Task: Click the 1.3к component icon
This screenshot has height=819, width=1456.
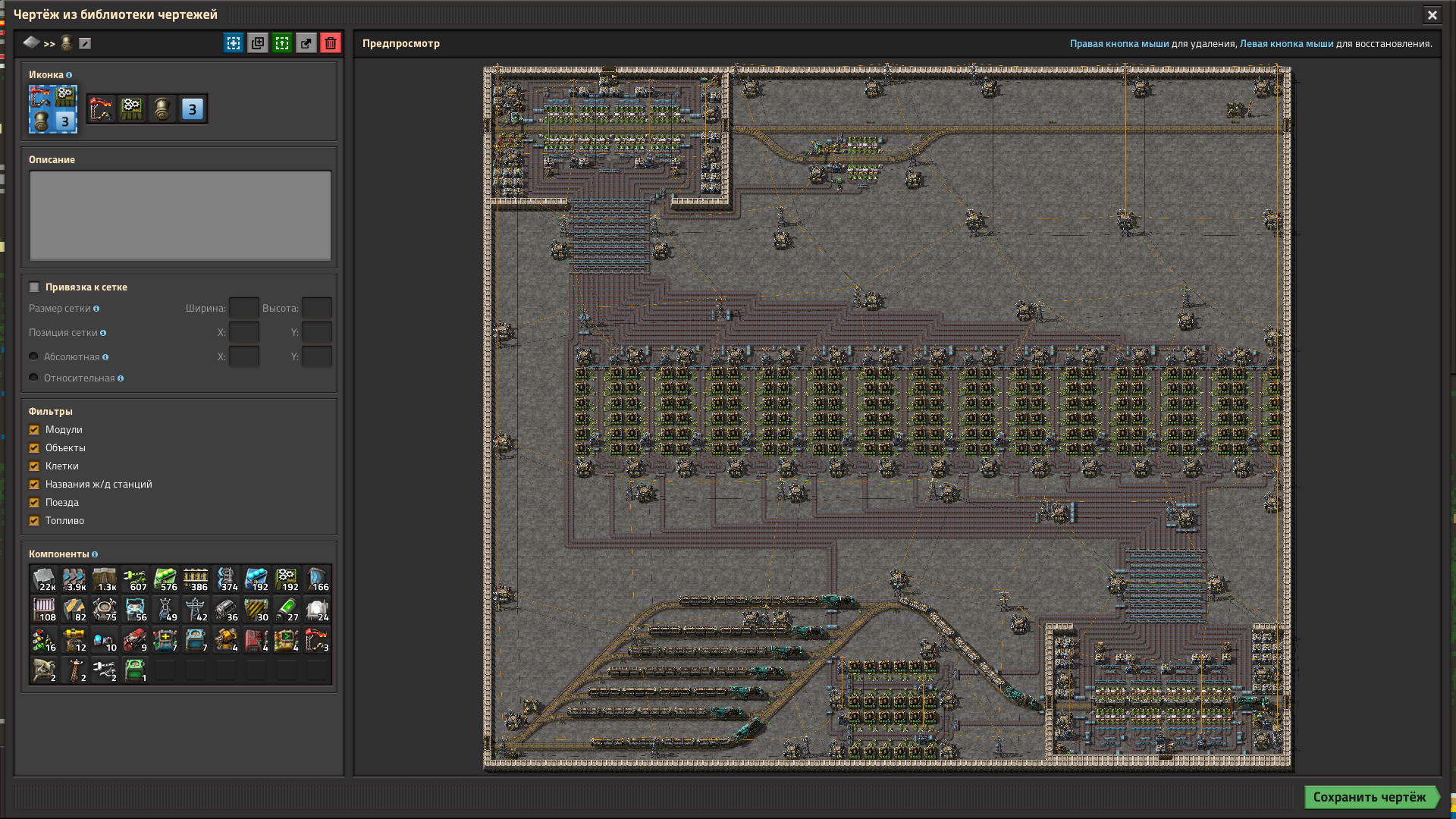Action: coord(105,579)
